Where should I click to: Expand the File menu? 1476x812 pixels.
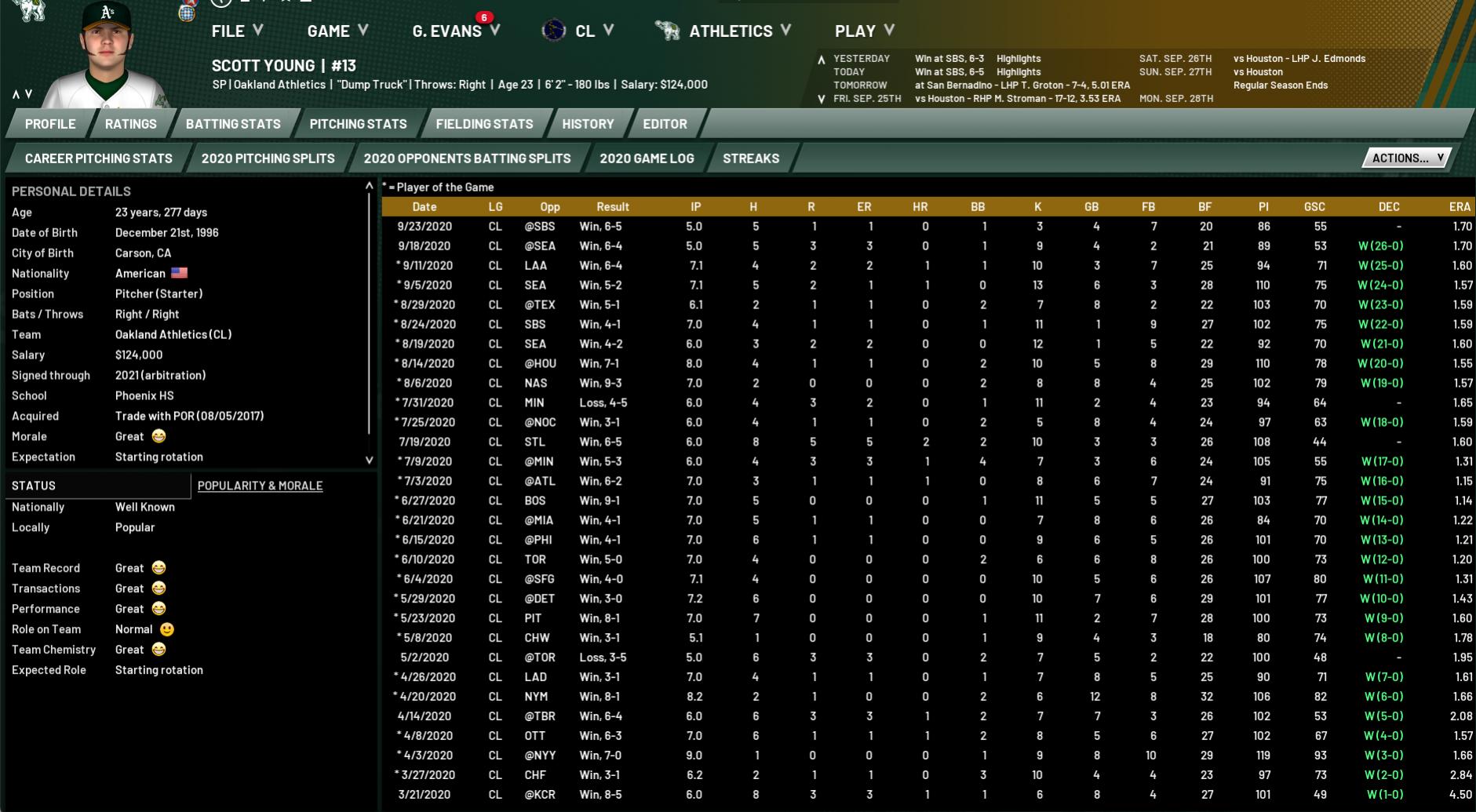pyautogui.click(x=236, y=31)
